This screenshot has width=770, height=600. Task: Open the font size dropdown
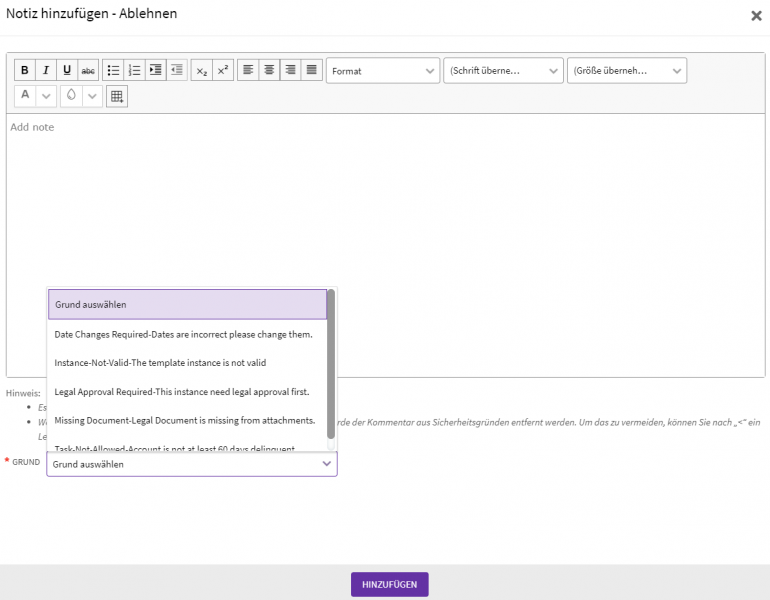pos(627,71)
